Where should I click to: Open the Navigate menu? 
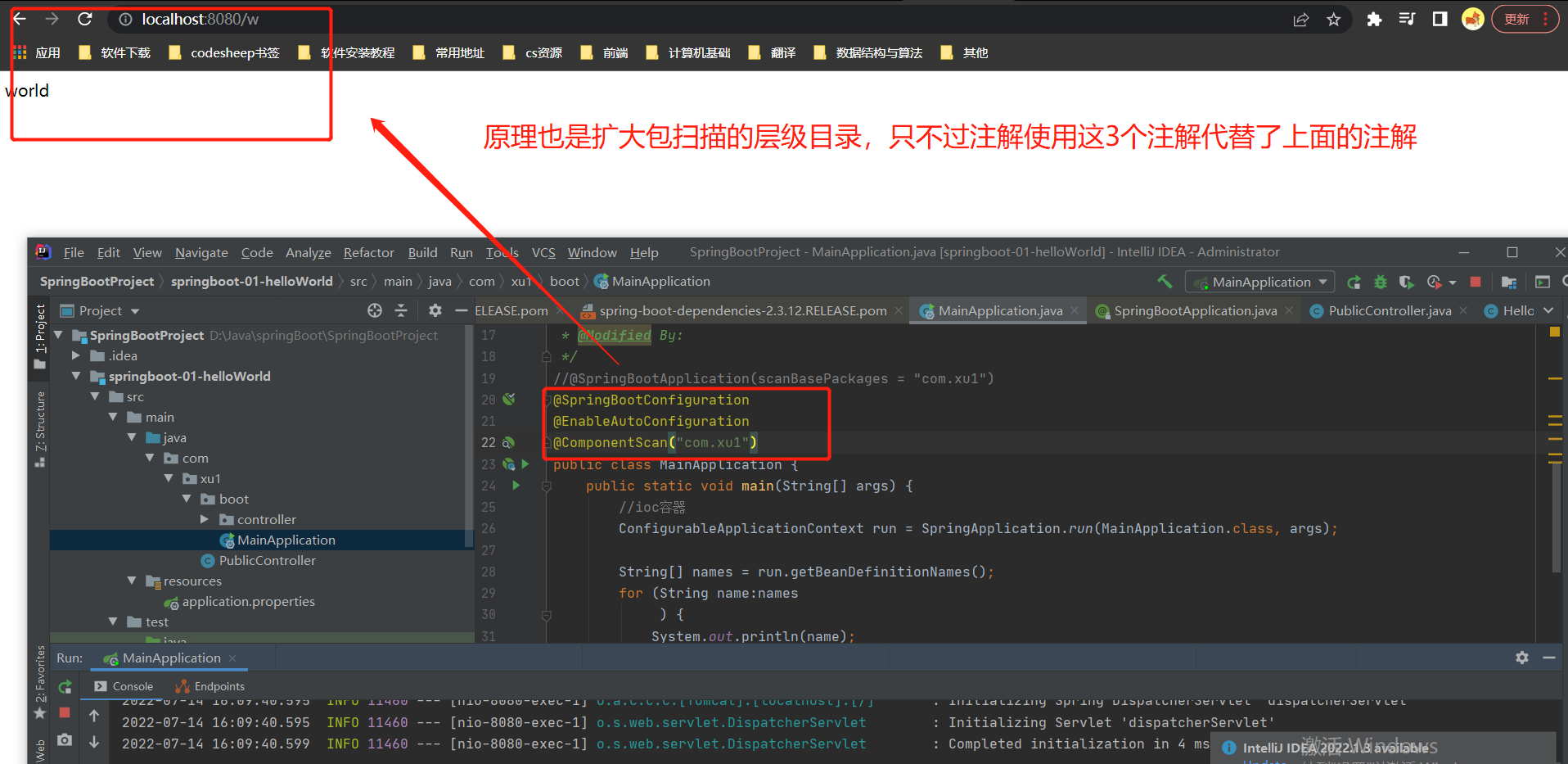(x=201, y=252)
